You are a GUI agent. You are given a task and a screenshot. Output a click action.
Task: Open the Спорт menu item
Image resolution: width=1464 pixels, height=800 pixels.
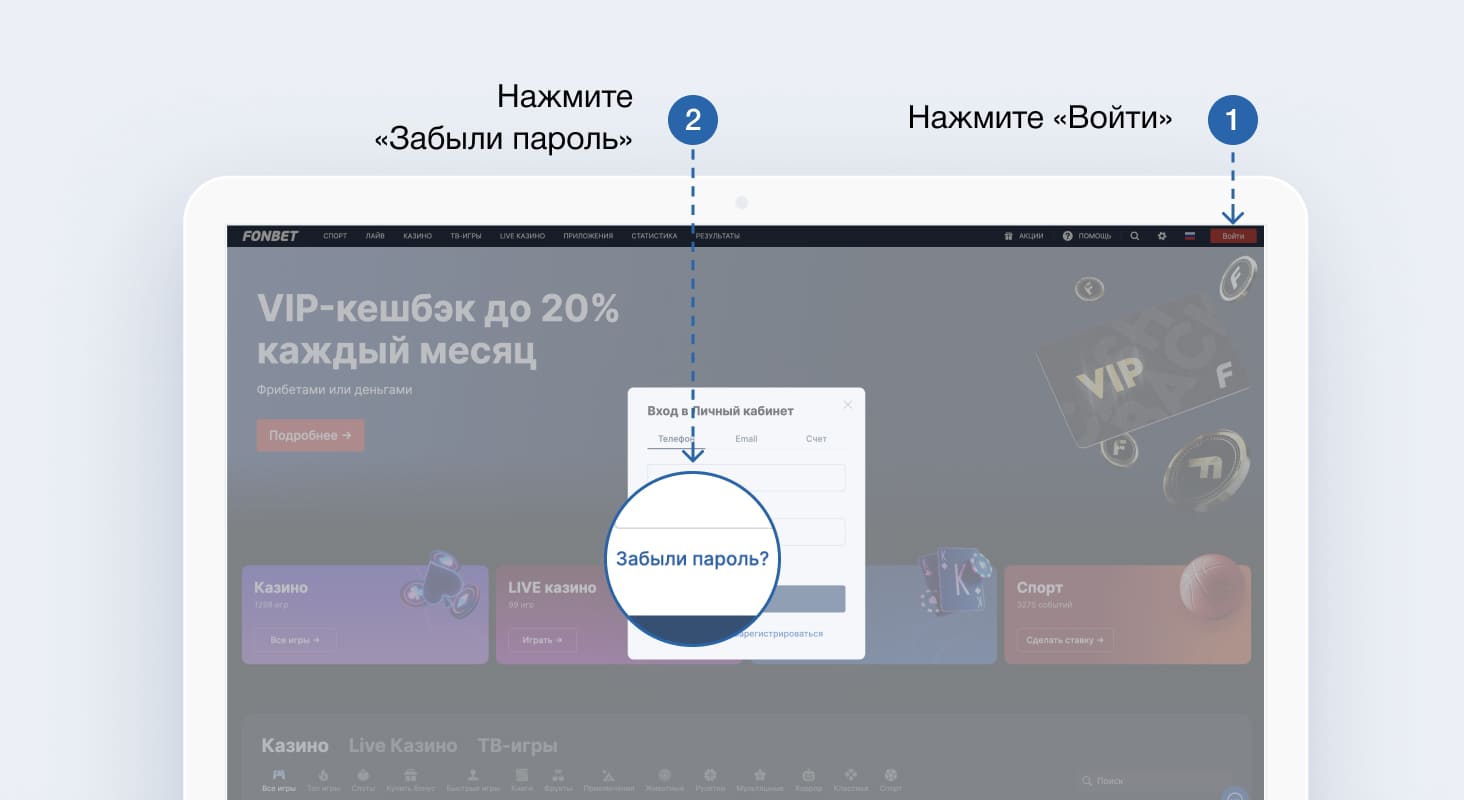coord(335,236)
